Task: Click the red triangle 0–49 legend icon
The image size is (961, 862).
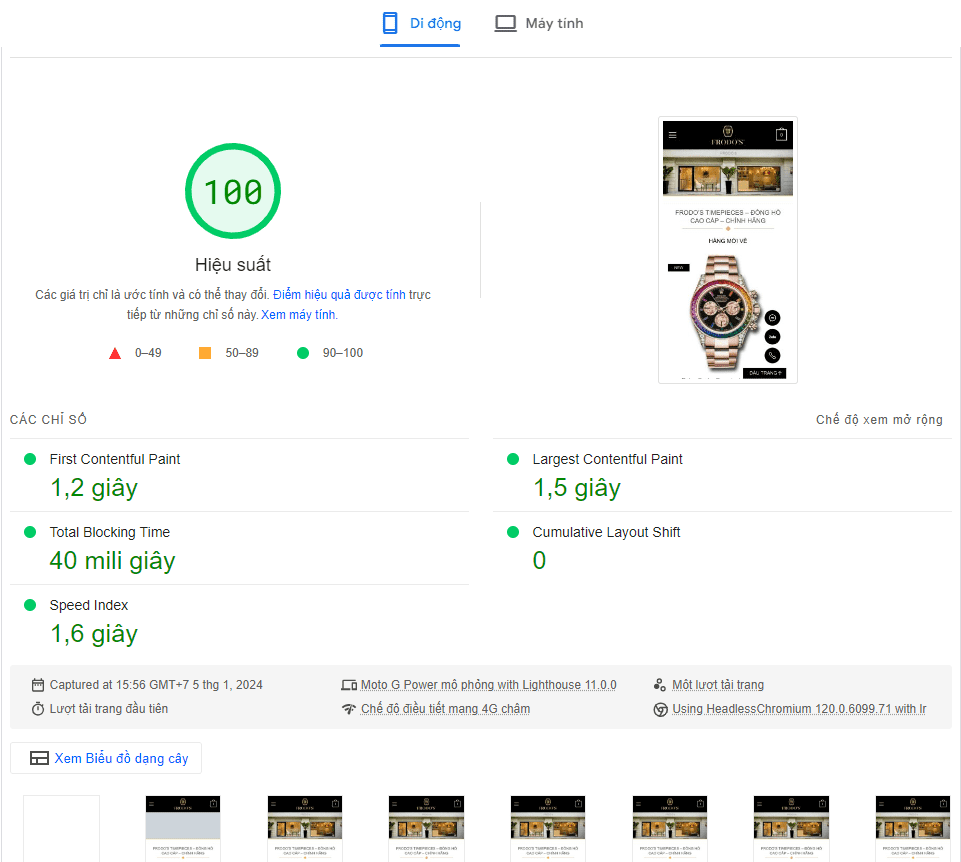Action: pos(115,353)
